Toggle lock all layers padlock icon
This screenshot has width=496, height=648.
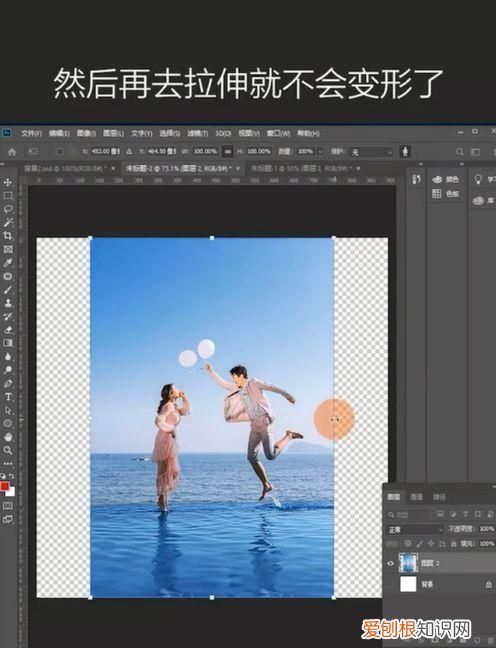click(454, 543)
